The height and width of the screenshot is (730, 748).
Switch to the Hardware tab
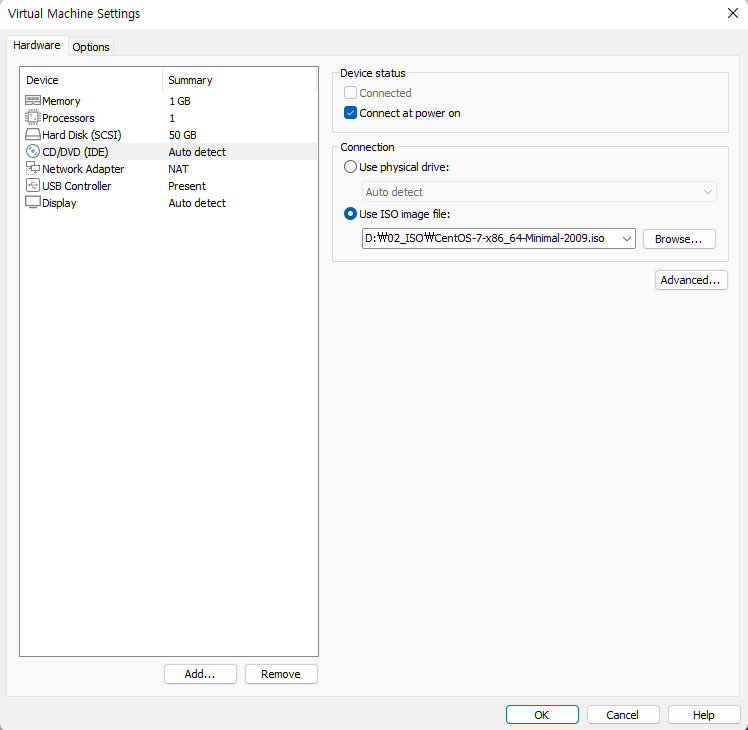point(37,45)
